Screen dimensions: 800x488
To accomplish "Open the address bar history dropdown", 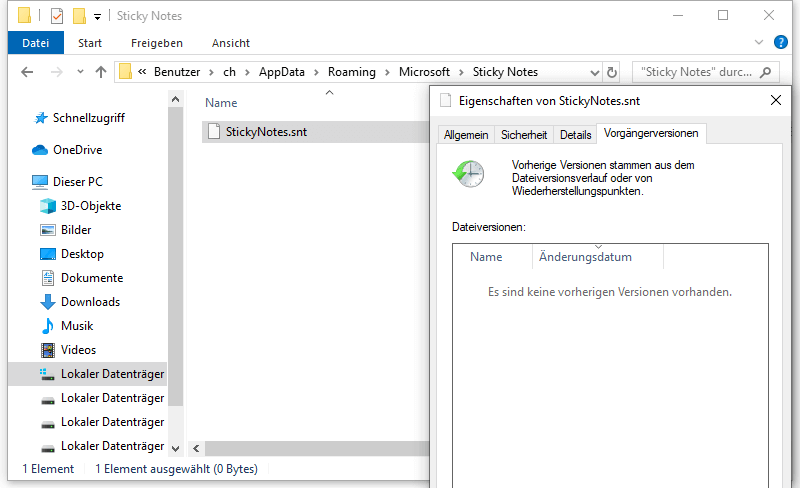I will click(594, 72).
